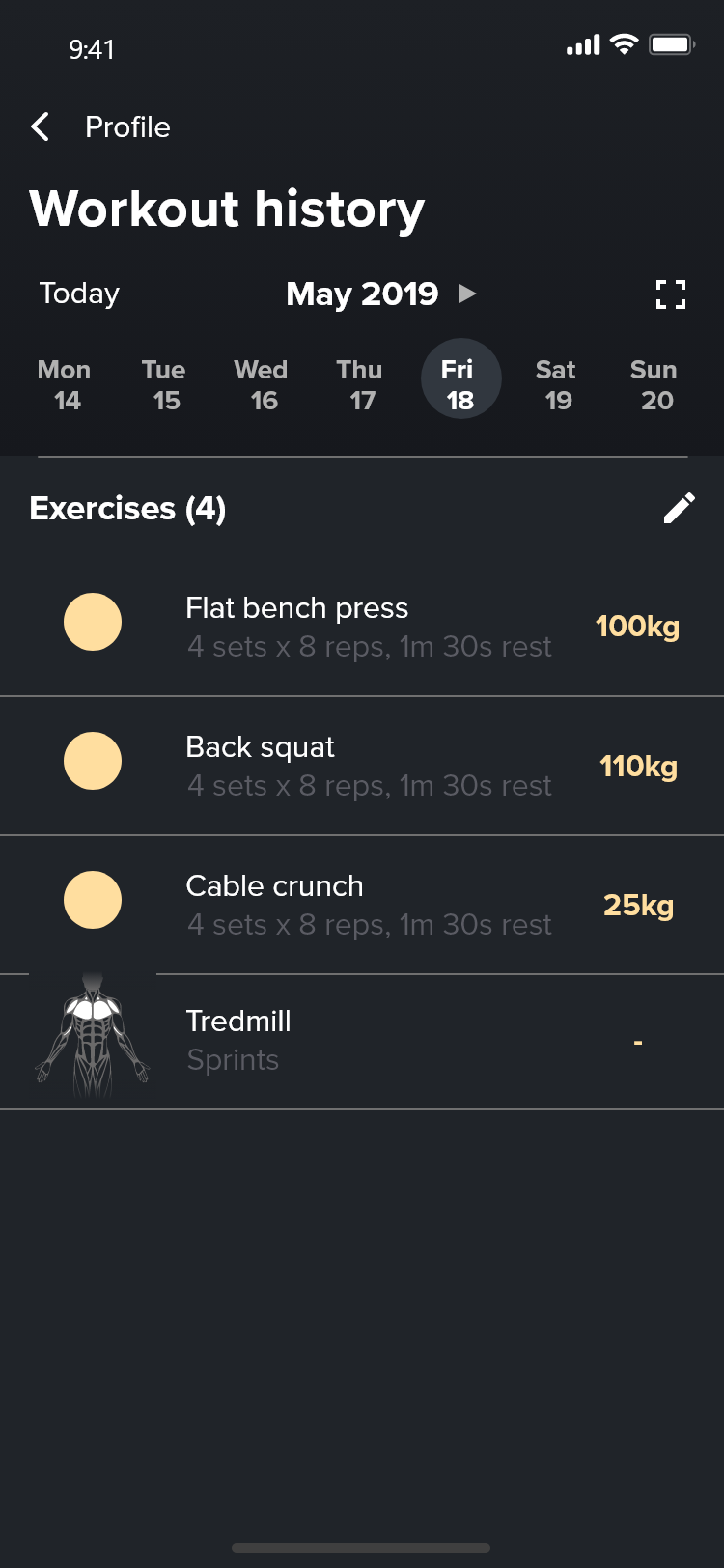Tap the pencil edit exercises icon

(x=680, y=508)
